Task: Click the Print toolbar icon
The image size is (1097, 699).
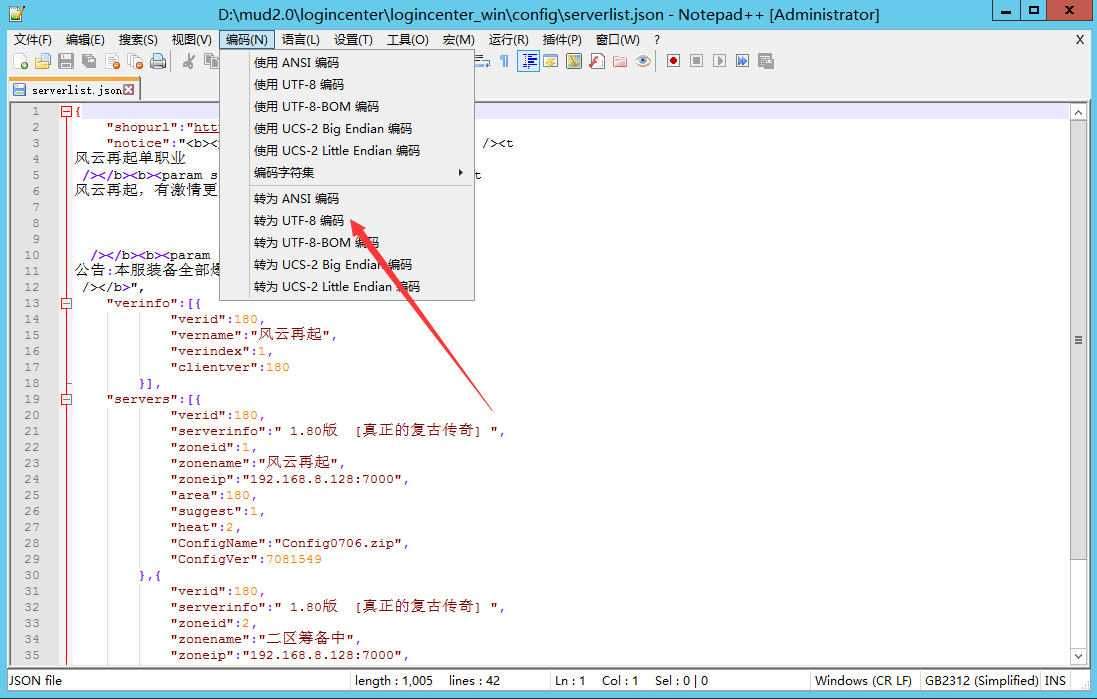Action: (x=158, y=61)
